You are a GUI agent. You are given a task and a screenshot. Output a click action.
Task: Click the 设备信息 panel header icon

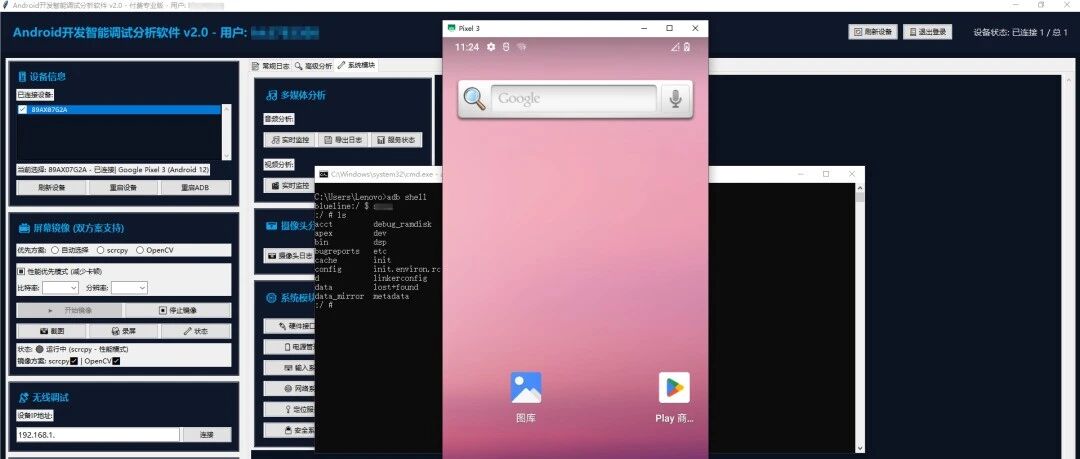(x=22, y=76)
